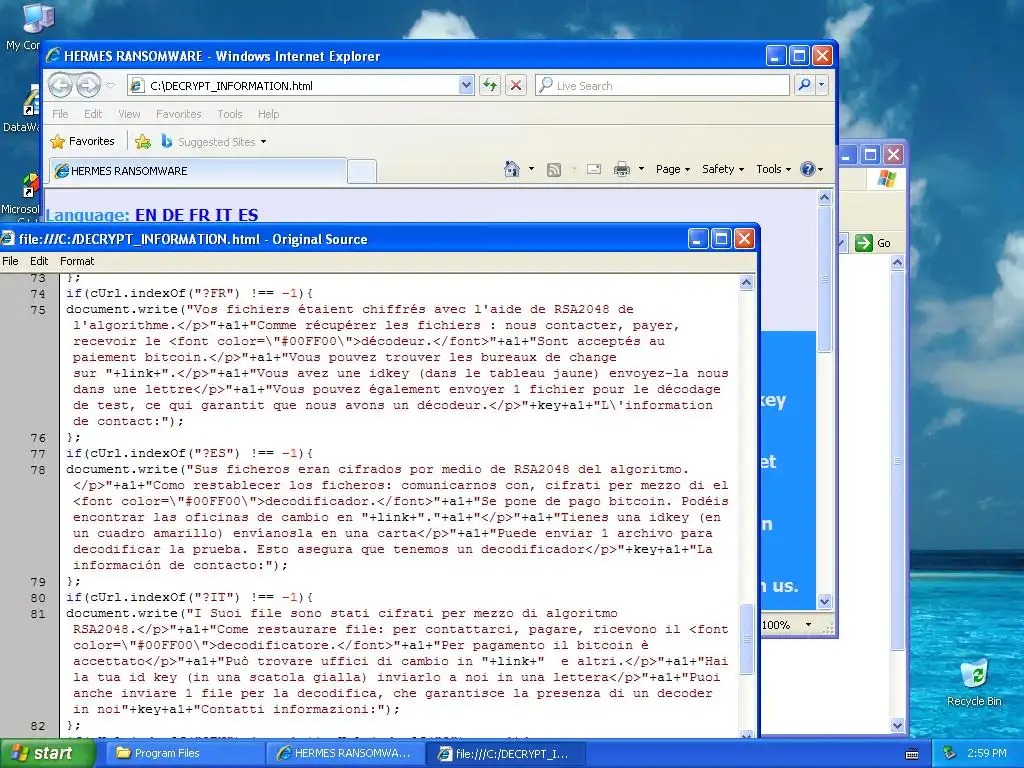Print page with printer icon
1024x768 pixels.
pyautogui.click(x=622, y=170)
